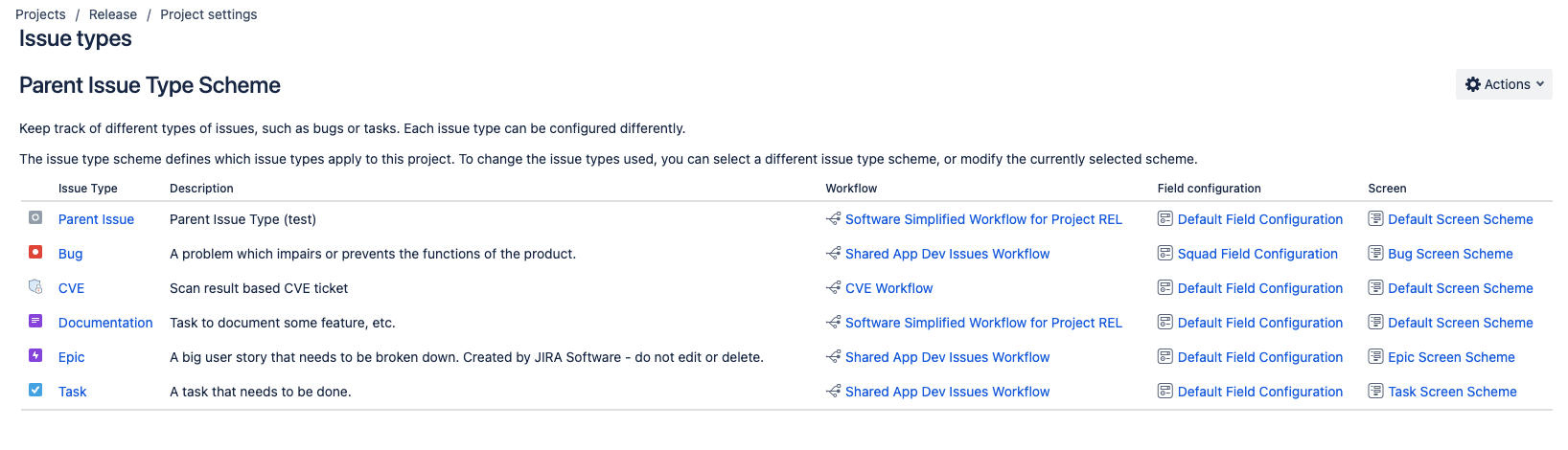Open CVE's Default Screen Scheme link
1568x450 pixels.
[1461, 288]
